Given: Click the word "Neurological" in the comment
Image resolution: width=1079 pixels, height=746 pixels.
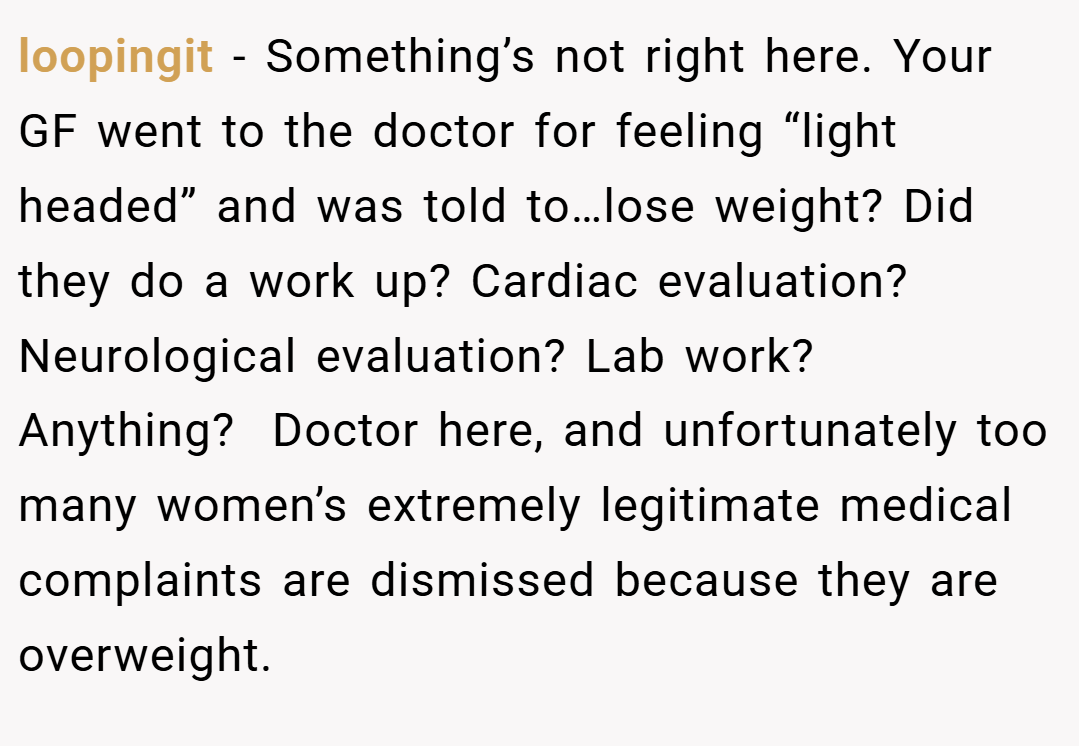Looking at the screenshot, I should pyautogui.click(x=157, y=357).
